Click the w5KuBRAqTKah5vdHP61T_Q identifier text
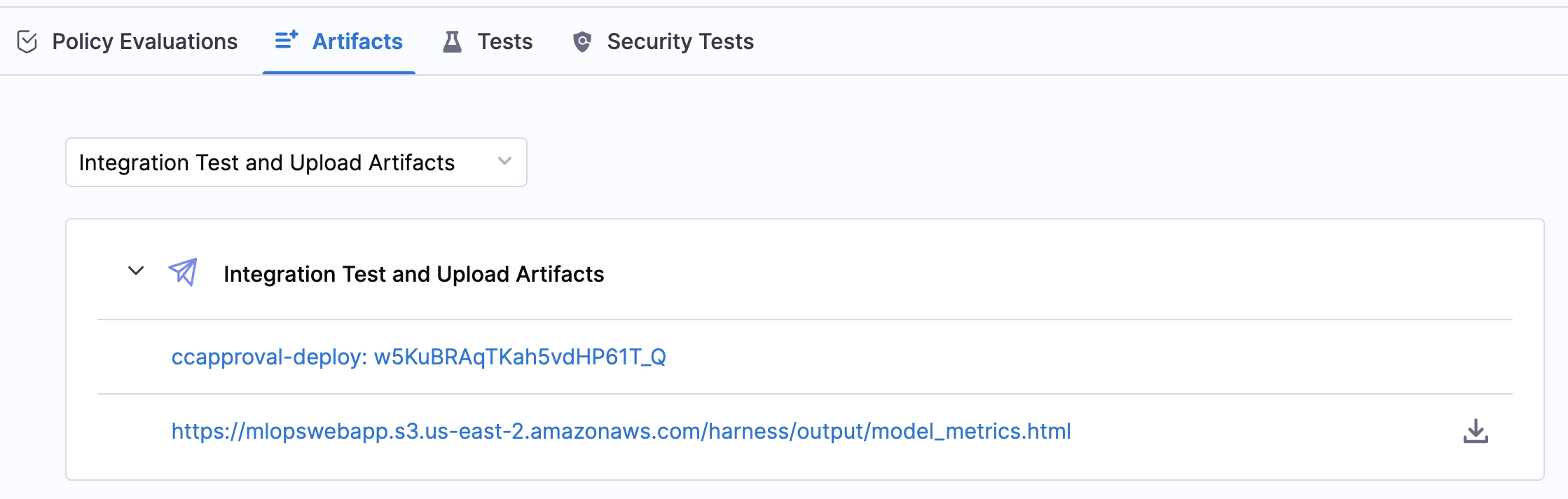Viewport: 1568px width, 499px height. pyautogui.click(x=520, y=357)
